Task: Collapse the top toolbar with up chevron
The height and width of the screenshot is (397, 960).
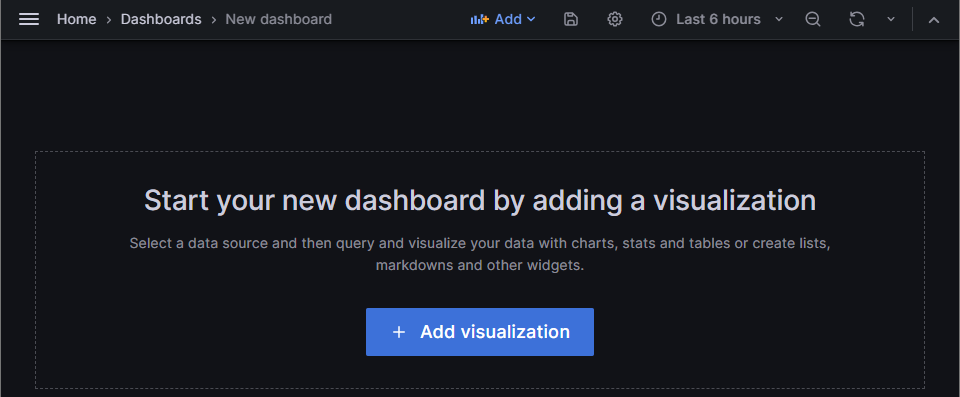Action: (934, 20)
